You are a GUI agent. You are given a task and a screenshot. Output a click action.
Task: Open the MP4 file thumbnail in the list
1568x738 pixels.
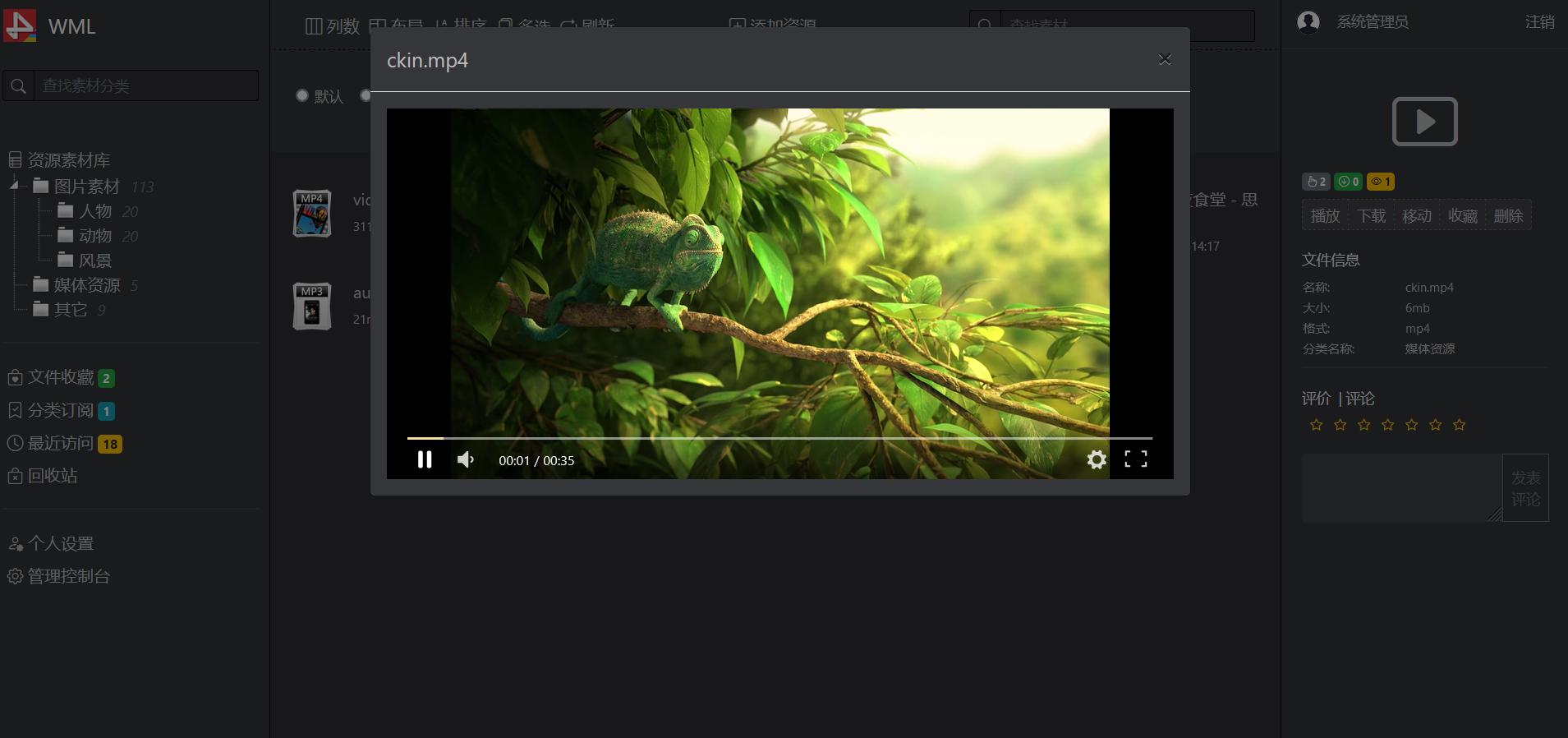[312, 214]
